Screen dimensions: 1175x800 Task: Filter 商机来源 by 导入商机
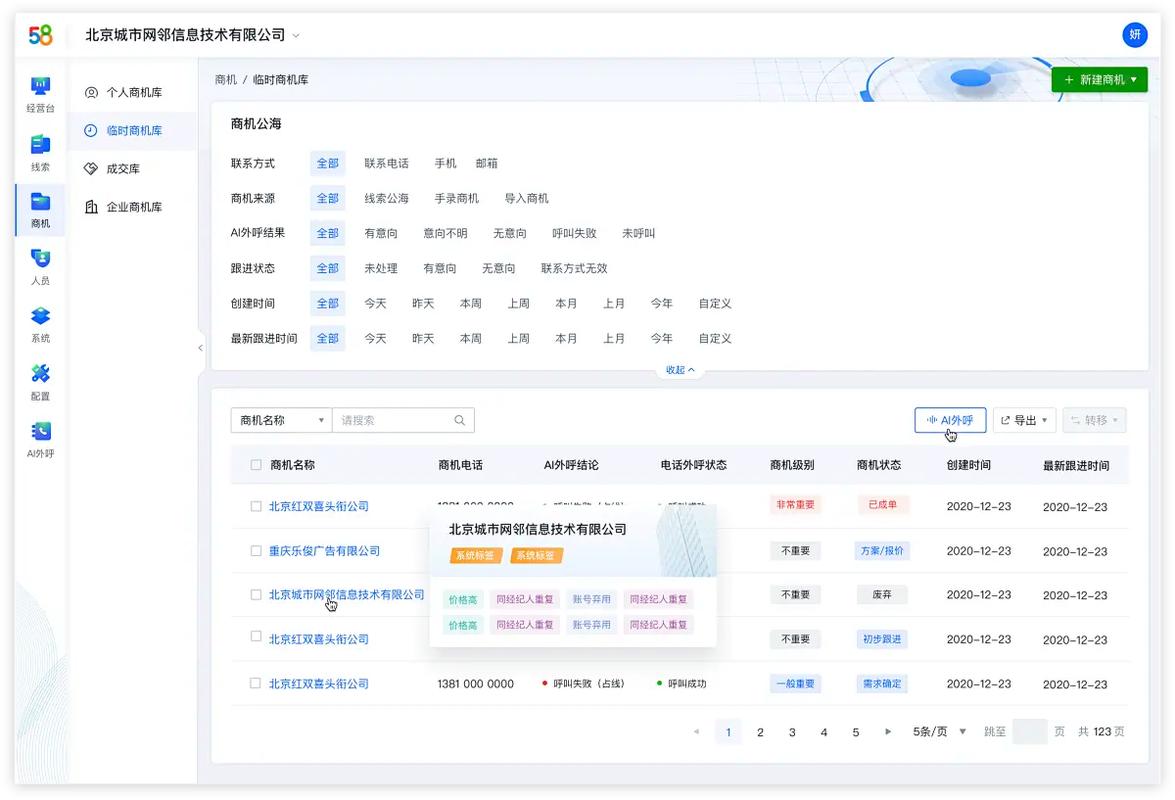(526, 199)
